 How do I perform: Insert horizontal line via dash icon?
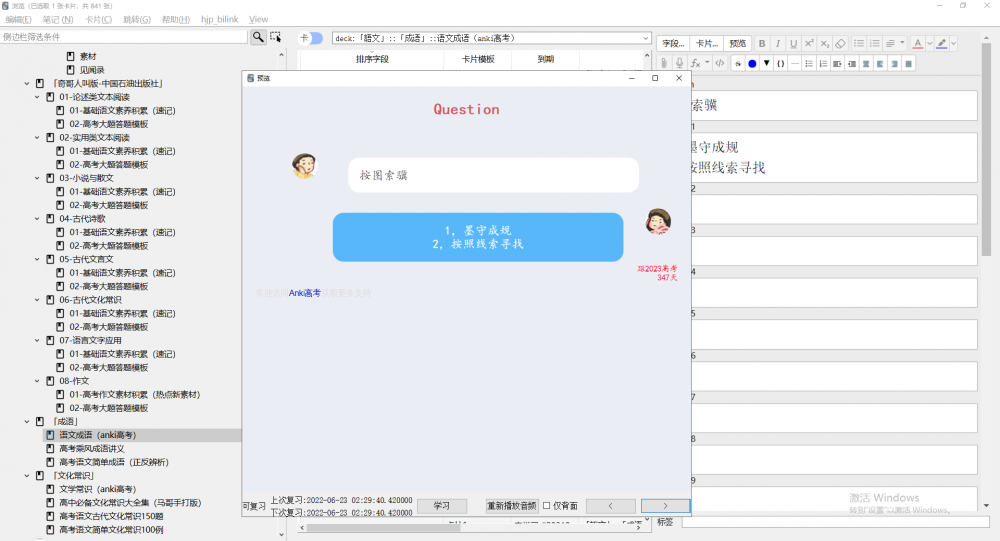795,63
